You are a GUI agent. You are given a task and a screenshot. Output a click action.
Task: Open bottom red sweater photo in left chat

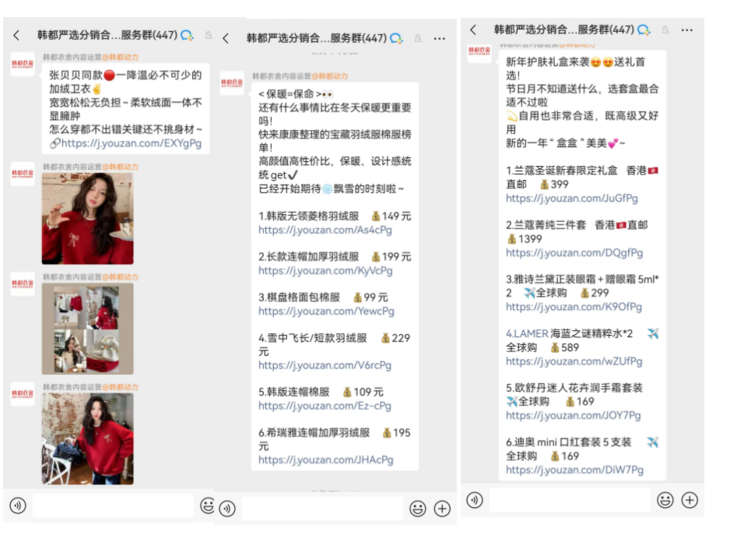click(88, 438)
